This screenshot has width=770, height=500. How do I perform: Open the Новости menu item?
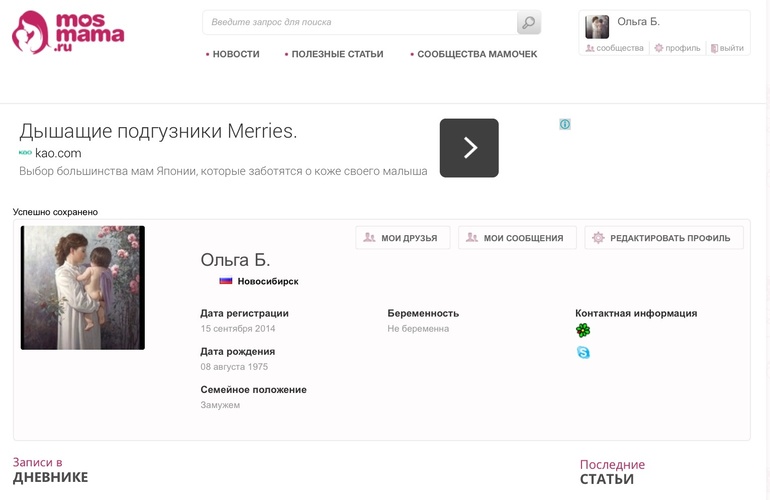click(235, 54)
